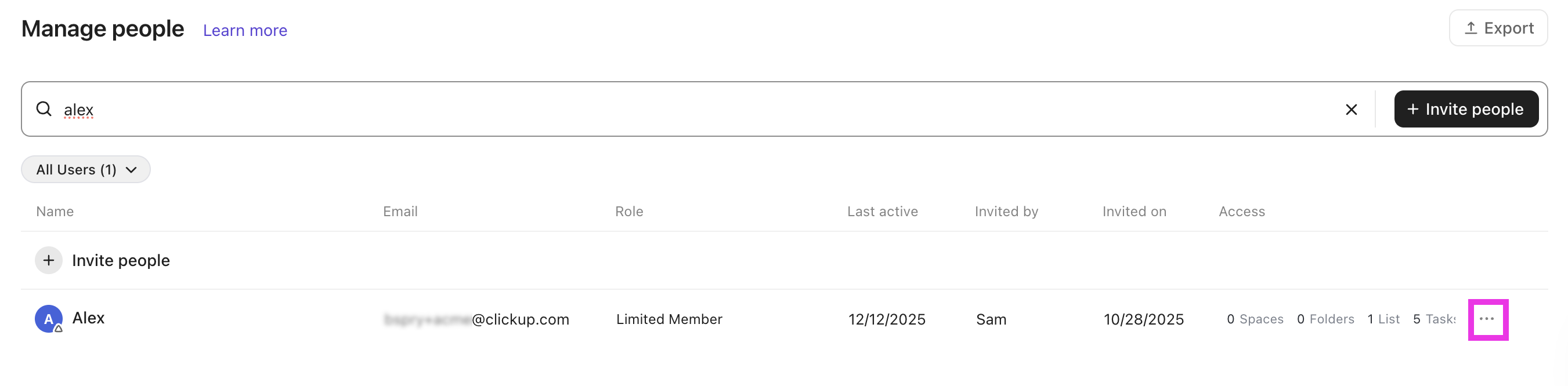The width and height of the screenshot is (1568, 386).
Task: Click the Invited by column header
Action: [1006, 212]
